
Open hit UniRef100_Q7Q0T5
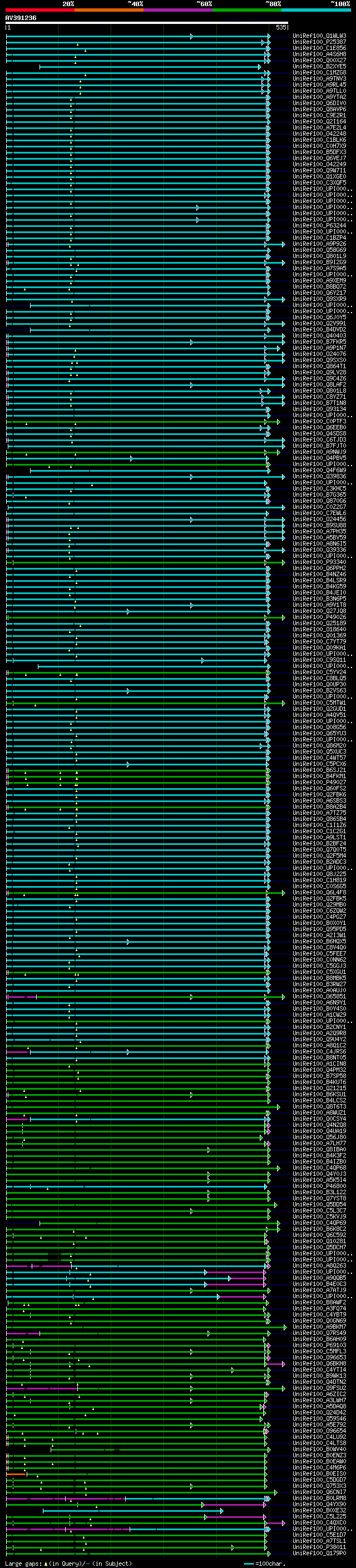pos(319,850)
